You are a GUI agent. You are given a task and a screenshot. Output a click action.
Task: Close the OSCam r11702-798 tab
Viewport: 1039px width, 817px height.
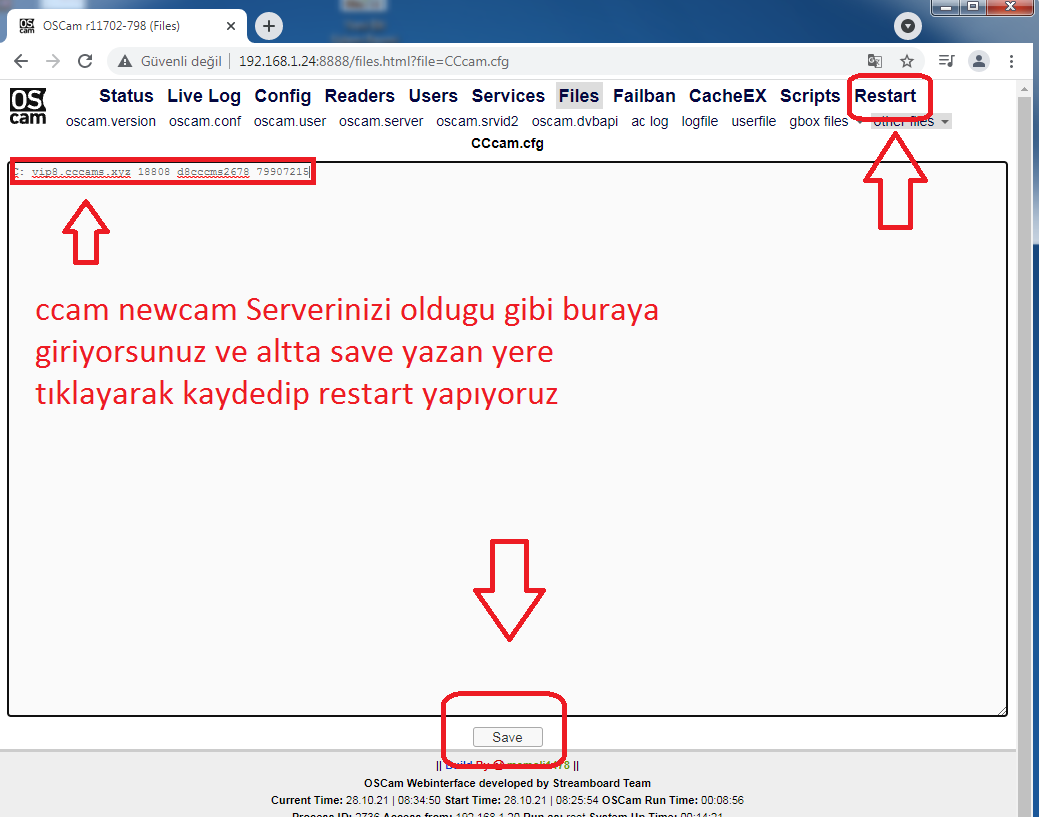pos(231,26)
